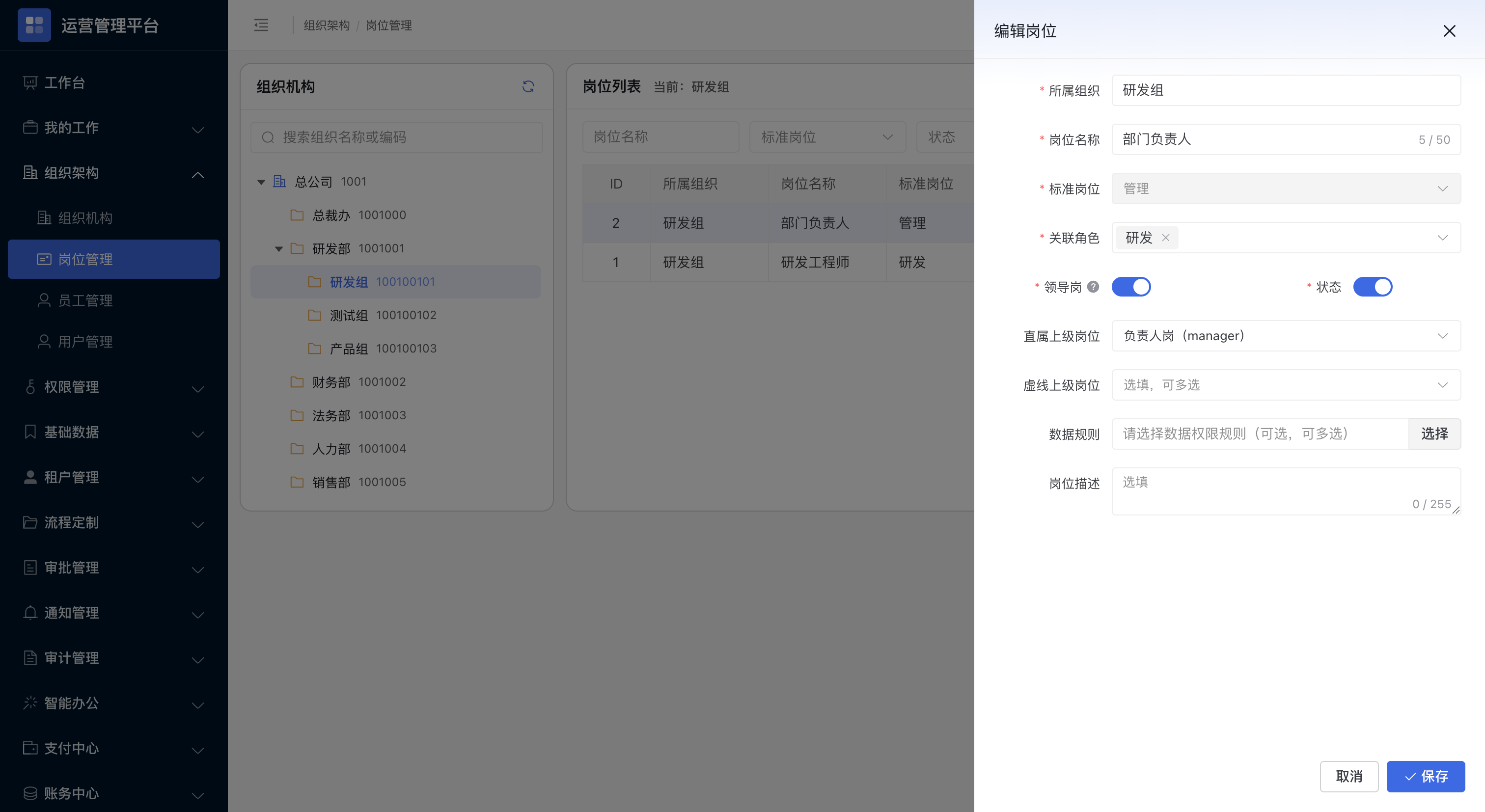This screenshot has width=1485, height=812.
Task: Click the 智能办公 sparkle icon
Action: (x=30, y=703)
